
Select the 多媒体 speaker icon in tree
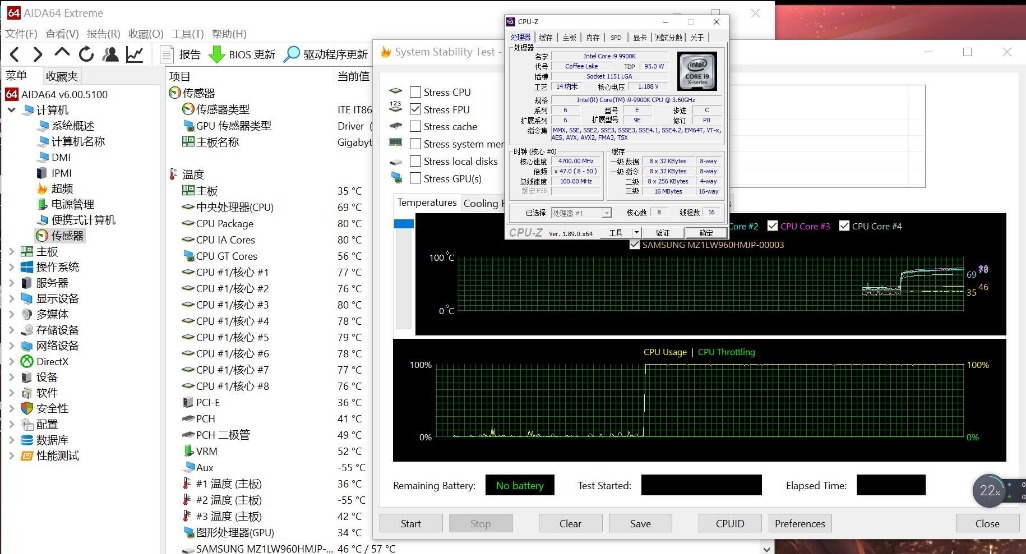(27, 314)
